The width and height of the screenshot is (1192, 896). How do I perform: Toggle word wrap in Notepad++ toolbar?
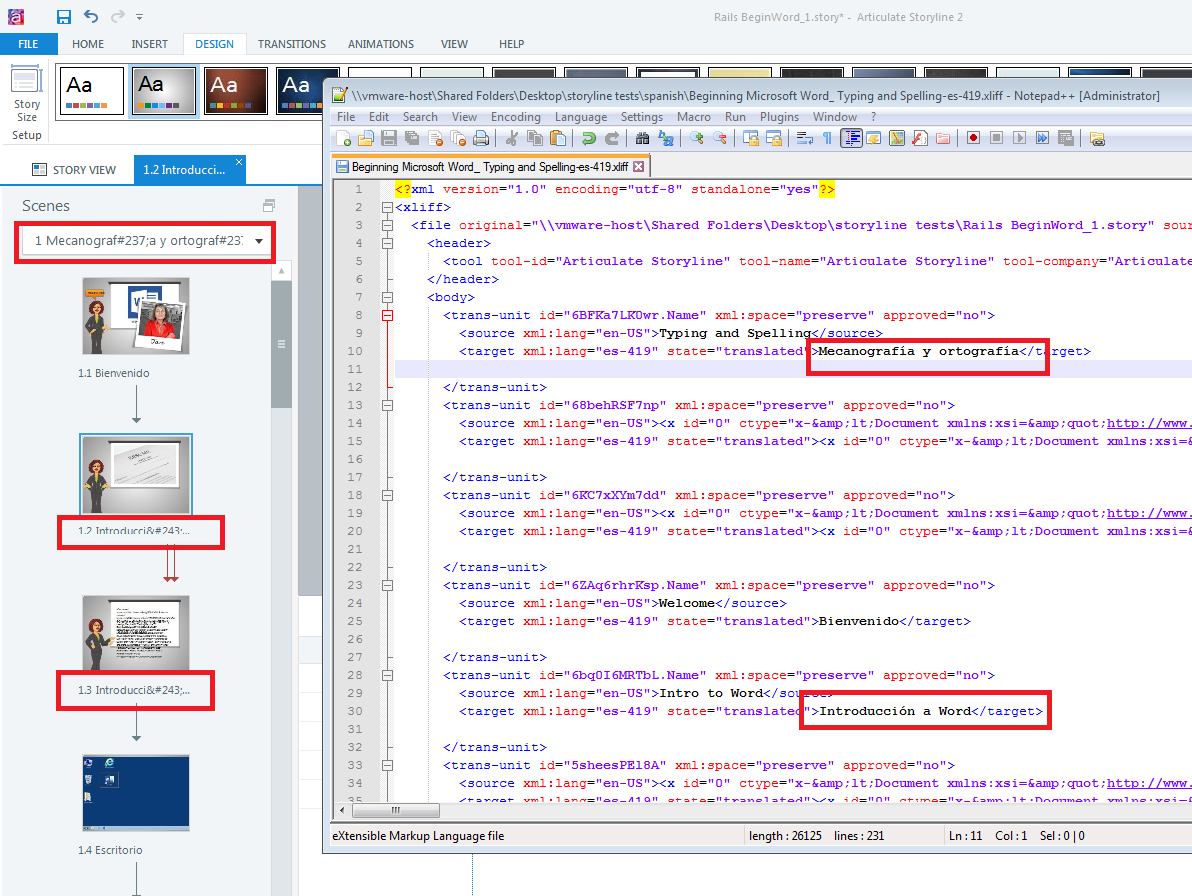click(x=806, y=138)
